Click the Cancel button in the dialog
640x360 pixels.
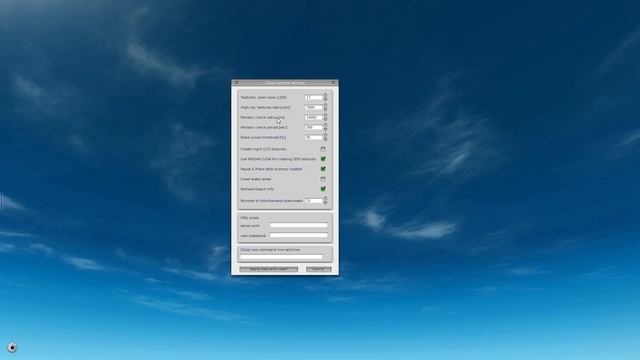[318, 269]
